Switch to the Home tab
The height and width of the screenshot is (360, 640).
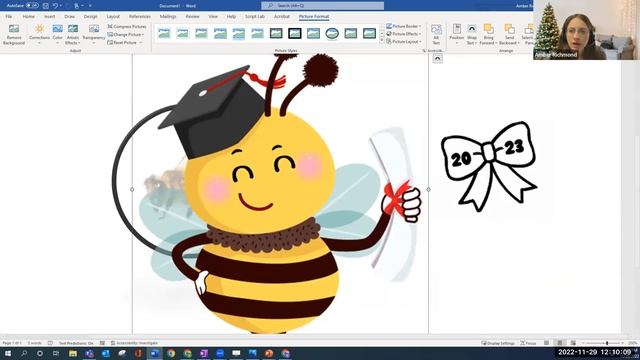[28, 16]
